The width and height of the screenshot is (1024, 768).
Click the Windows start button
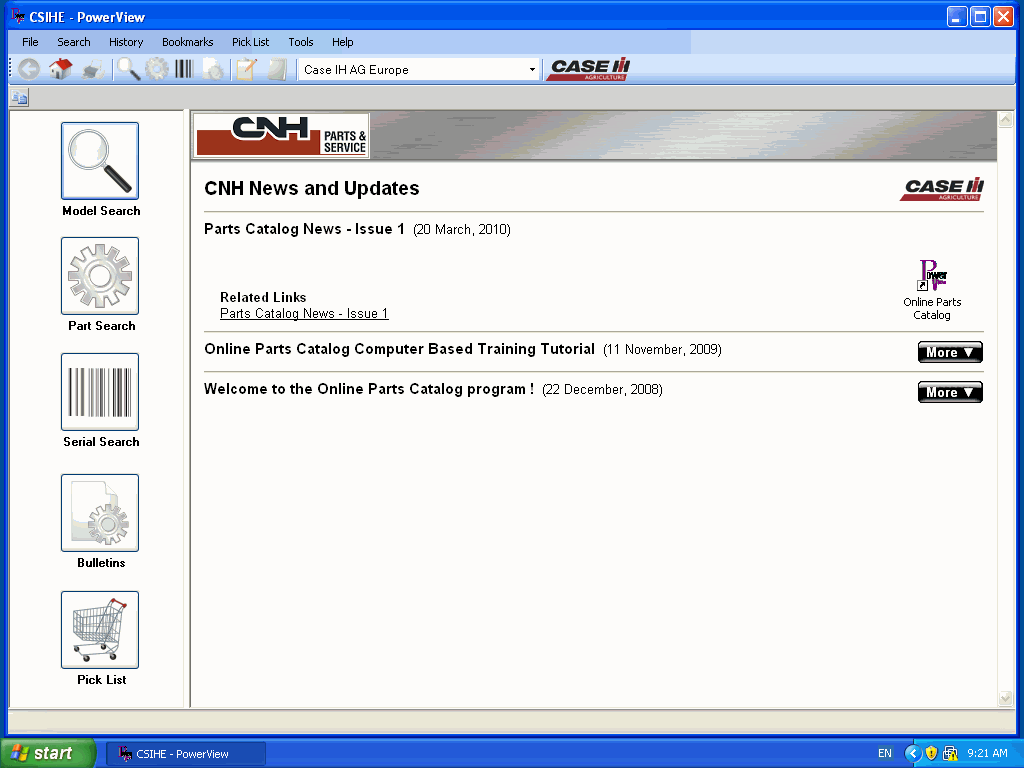(48, 753)
